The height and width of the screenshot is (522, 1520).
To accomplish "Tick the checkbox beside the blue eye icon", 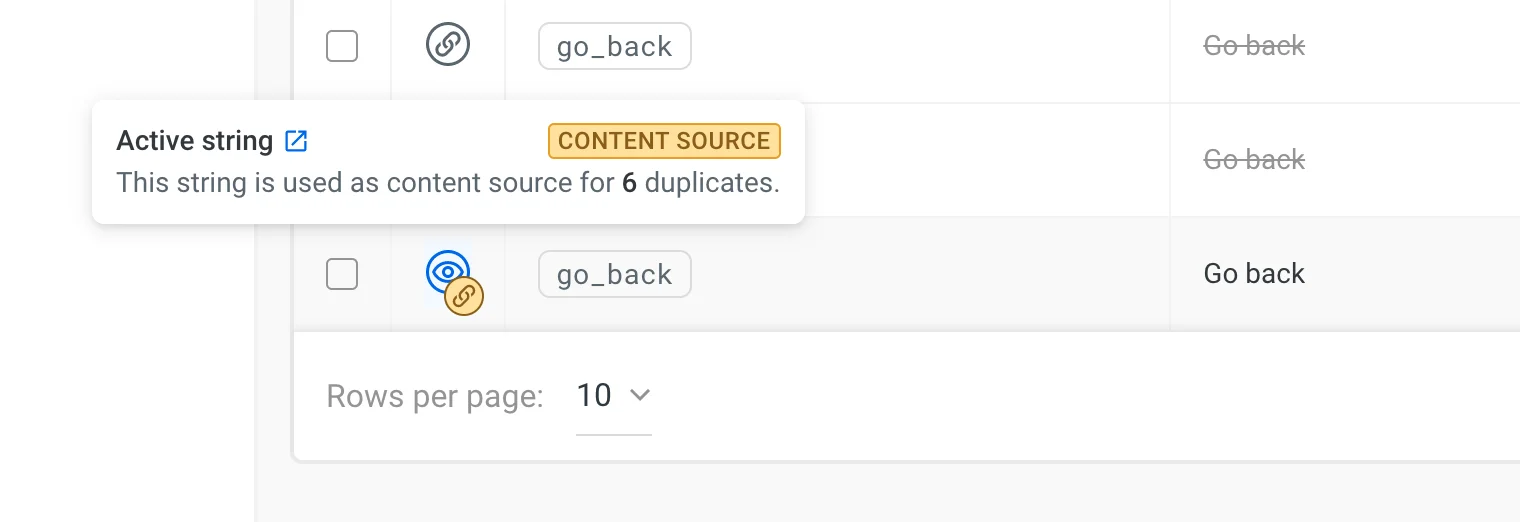I will (x=342, y=274).
